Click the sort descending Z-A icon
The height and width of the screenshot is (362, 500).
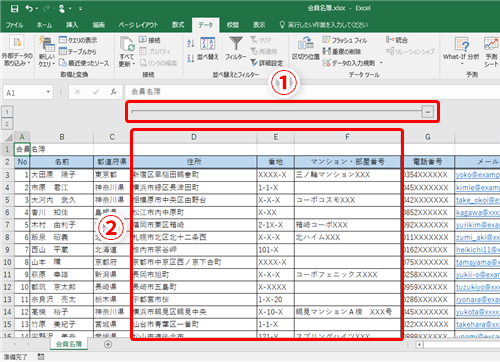coord(191,58)
